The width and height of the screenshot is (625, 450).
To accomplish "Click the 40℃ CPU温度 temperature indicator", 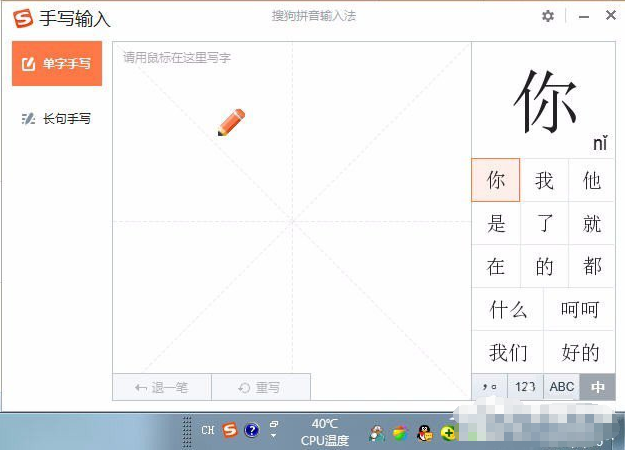I will tap(324, 432).
